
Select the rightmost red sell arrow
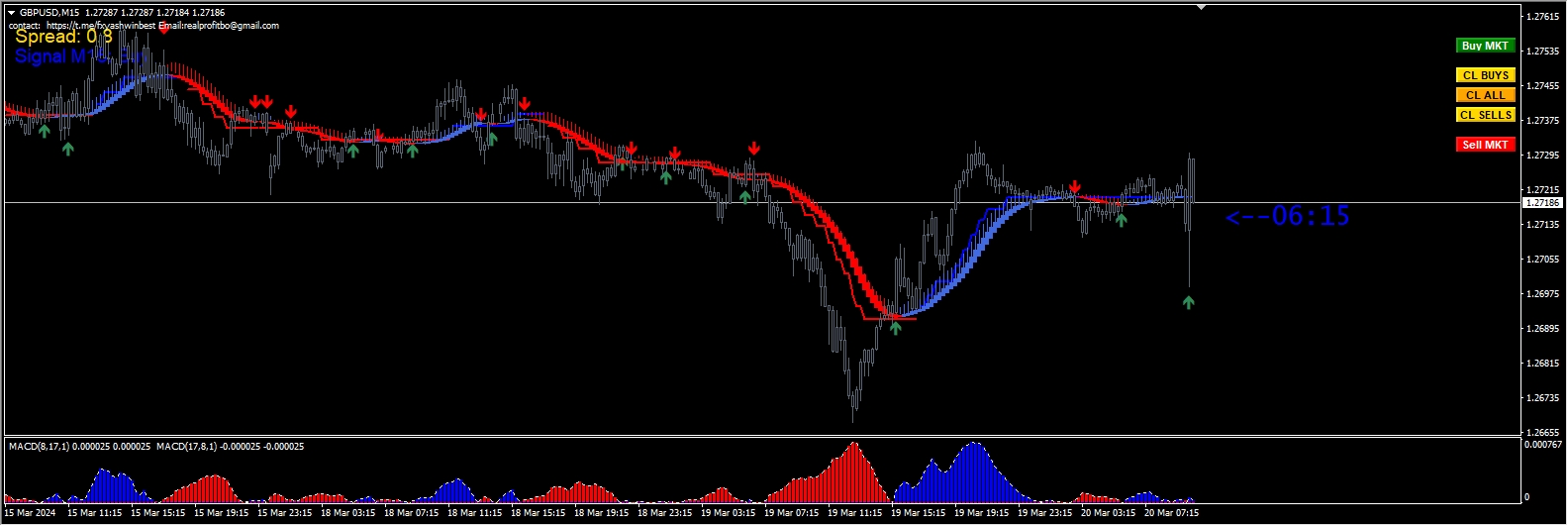click(x=1075, y=187)
